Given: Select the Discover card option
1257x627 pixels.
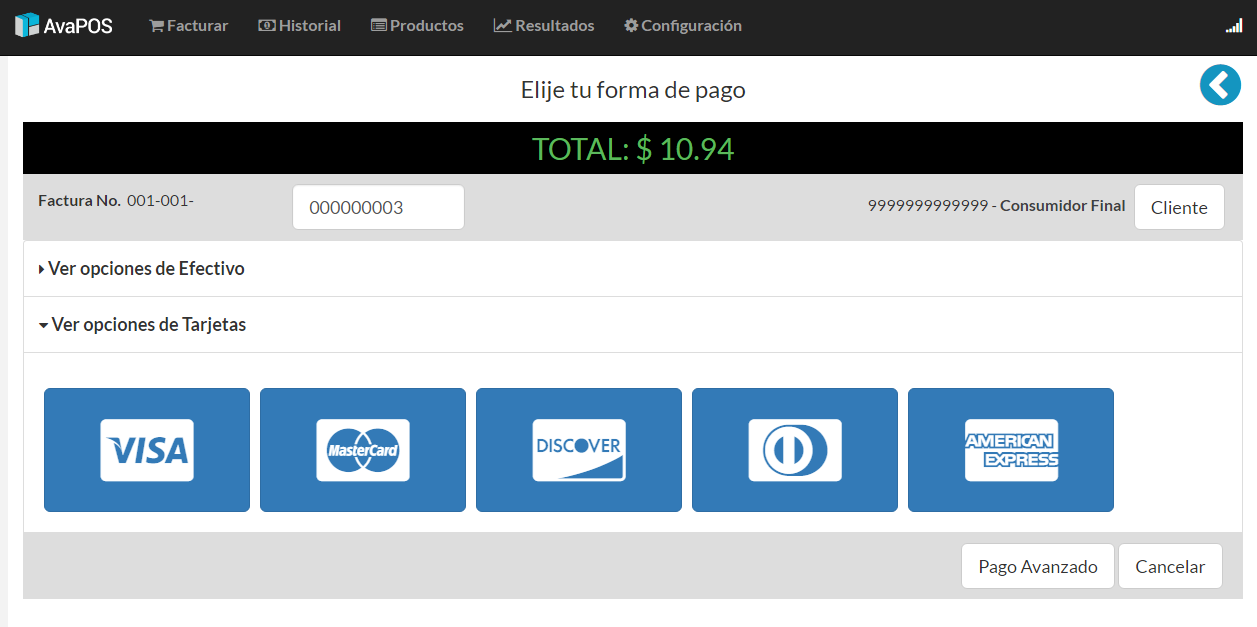Looking at the screenshot, I should pyautogui.click(x=579, y=450).
